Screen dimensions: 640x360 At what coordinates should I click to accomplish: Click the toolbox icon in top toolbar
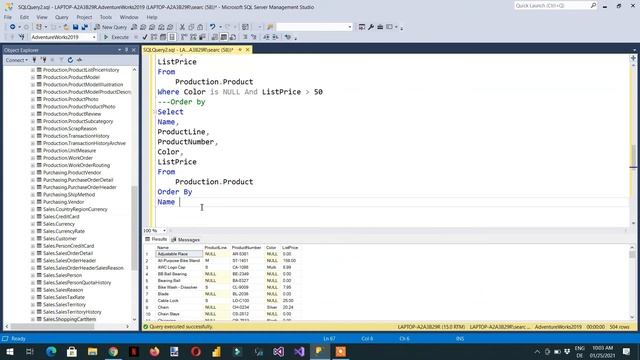tap(380, 27)
